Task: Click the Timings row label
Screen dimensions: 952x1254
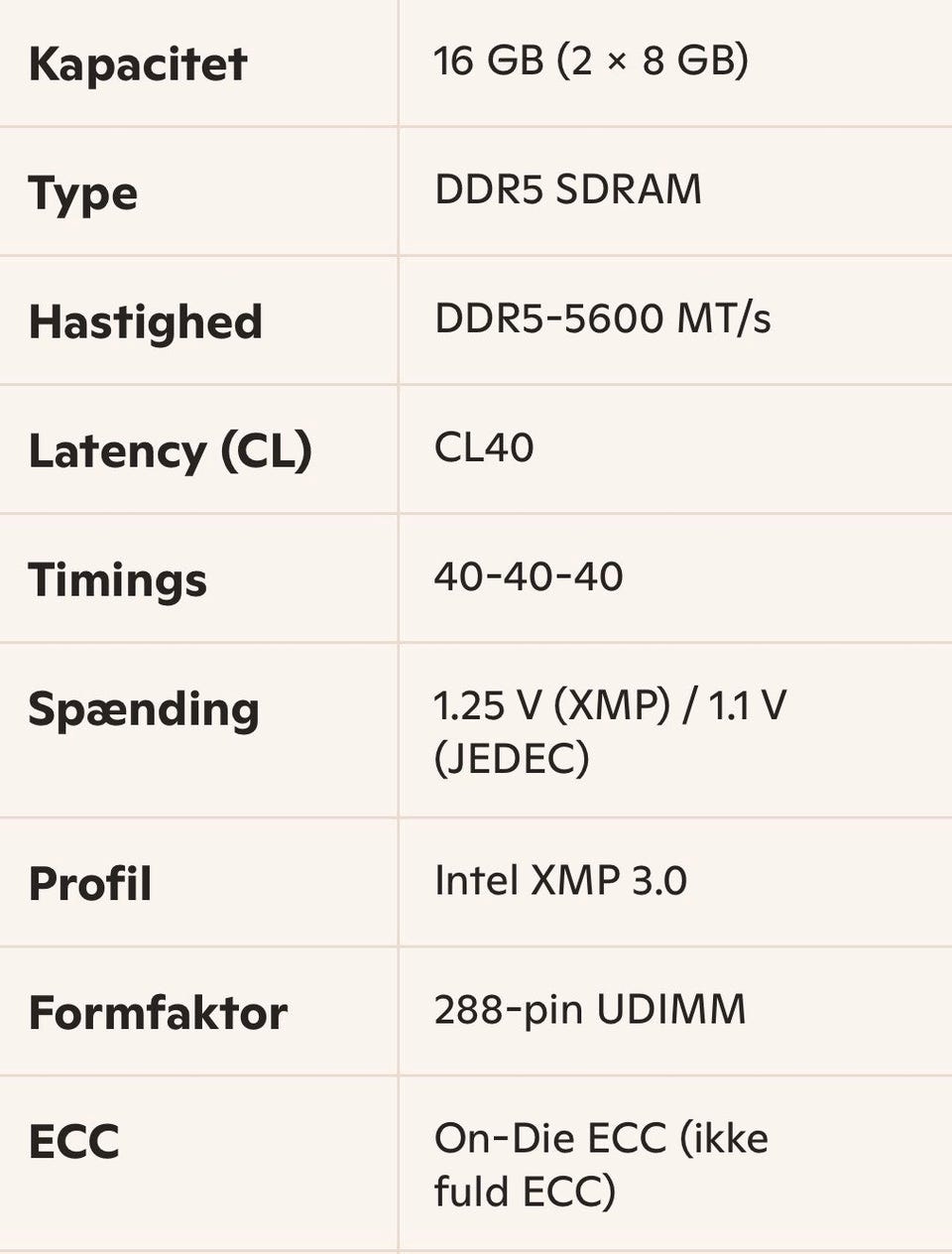Action: pos(117,580)
